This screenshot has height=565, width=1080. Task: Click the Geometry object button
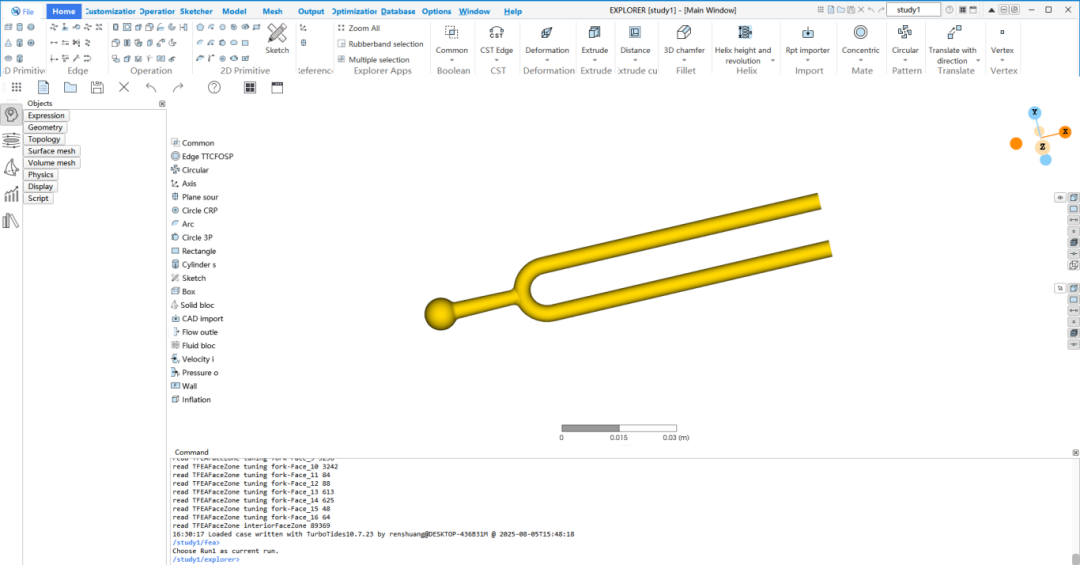[45, 127]
